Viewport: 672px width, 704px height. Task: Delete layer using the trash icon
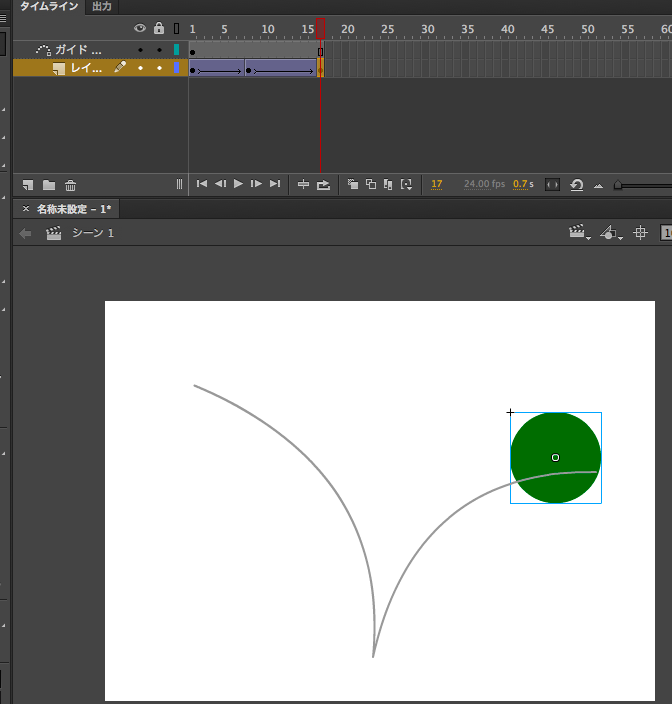[x=70, y=185]
